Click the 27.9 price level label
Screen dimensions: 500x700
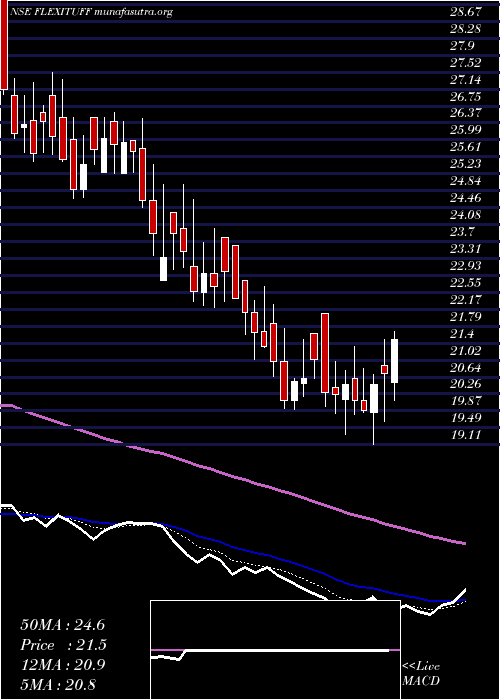point(462,46)
